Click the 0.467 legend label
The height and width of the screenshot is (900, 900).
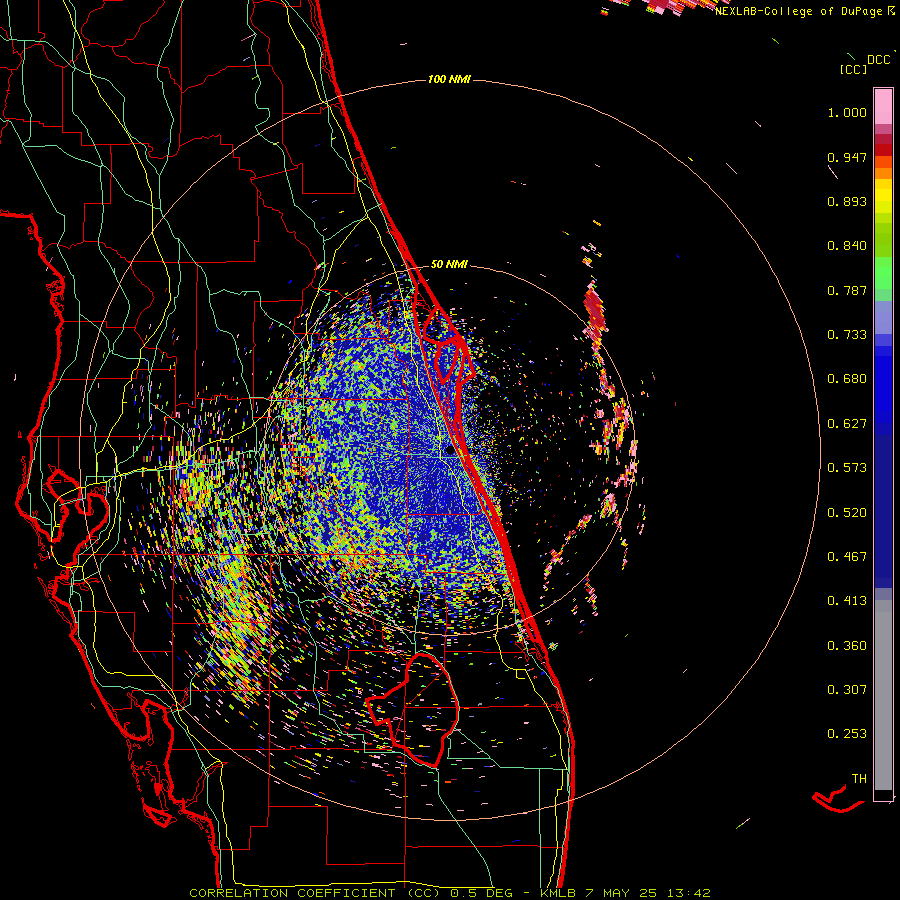[847, 557]
